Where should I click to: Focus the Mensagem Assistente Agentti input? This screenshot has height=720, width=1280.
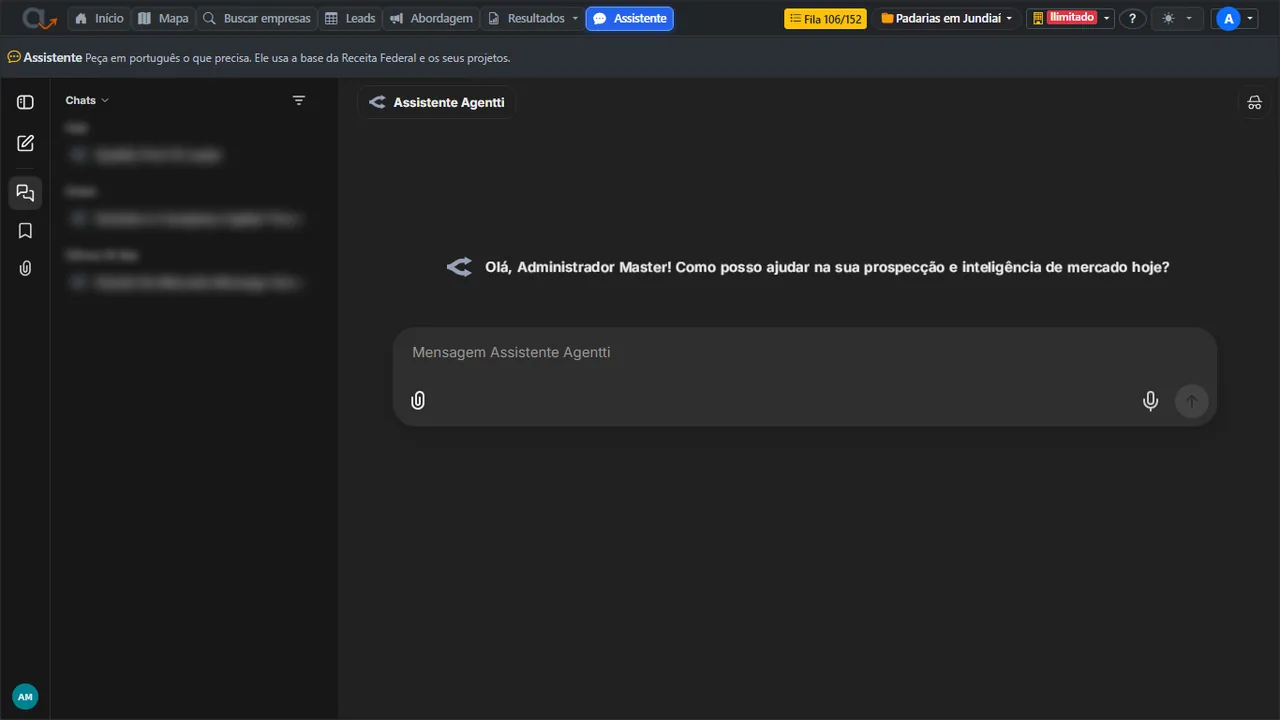tap(805, 352)
